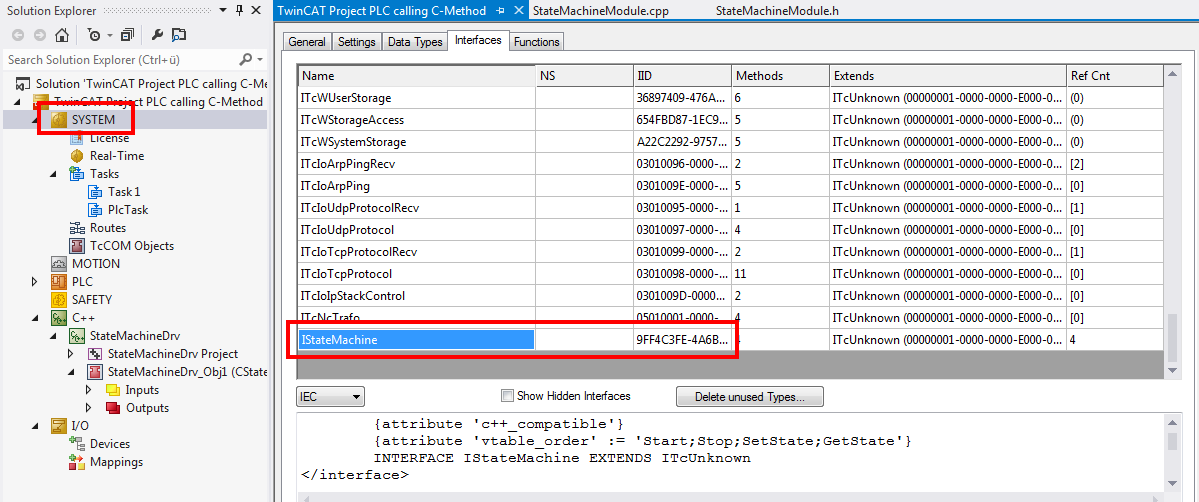Viewport: 1199px width, 502px height.
Task: Click the Preview Selected Items icon
Action: 178,35
